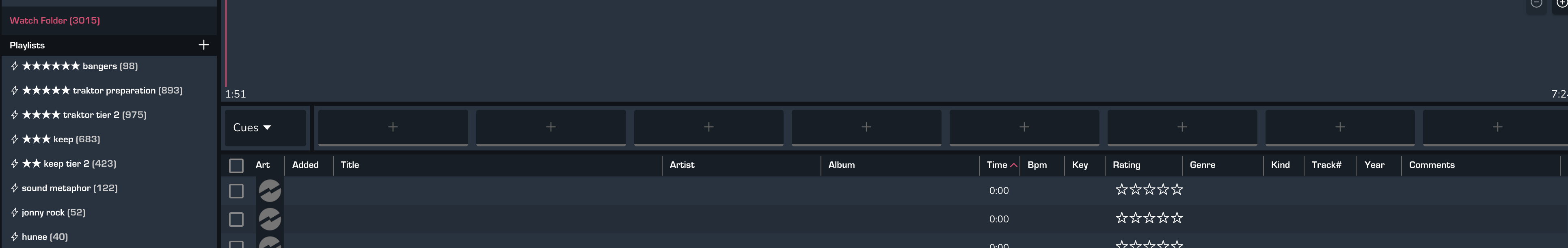Screen dimensions: 1568x248
Task: Set first track rating to five stars
Action: point(1177,189)
